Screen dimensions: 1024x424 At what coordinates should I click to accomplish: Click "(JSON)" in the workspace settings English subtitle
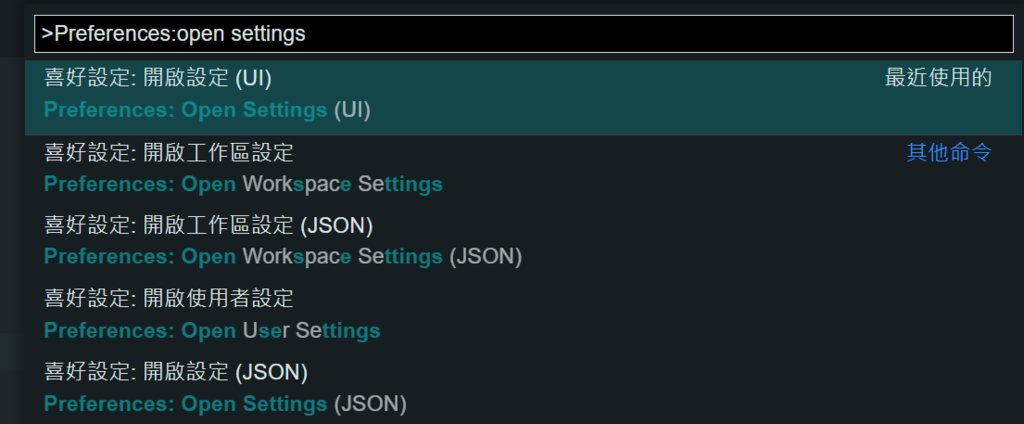coord(485,257)
